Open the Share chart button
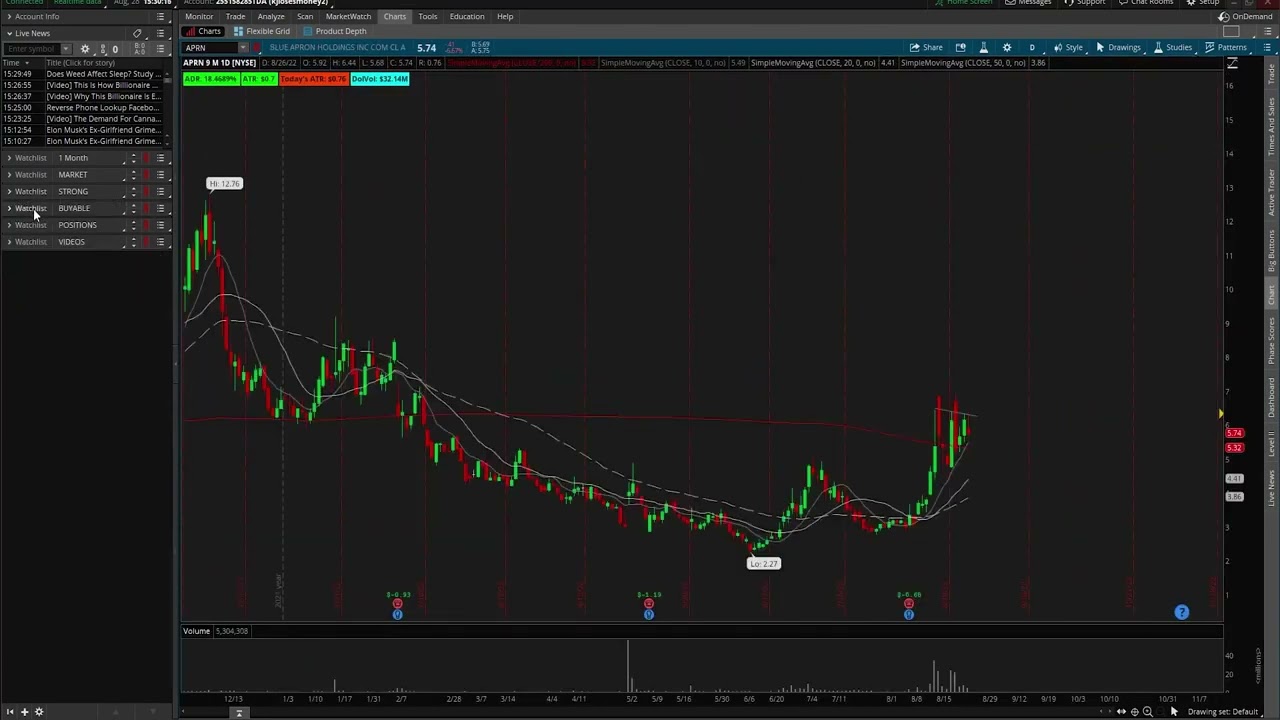The image size is (1280, 720). click(926, 47)
